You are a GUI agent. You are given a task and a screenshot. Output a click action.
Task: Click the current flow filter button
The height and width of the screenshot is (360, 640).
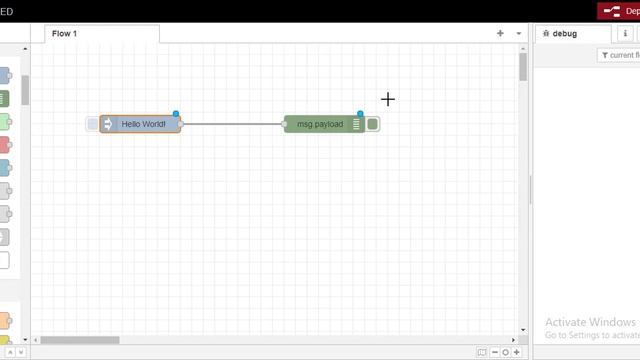(619, 55)
